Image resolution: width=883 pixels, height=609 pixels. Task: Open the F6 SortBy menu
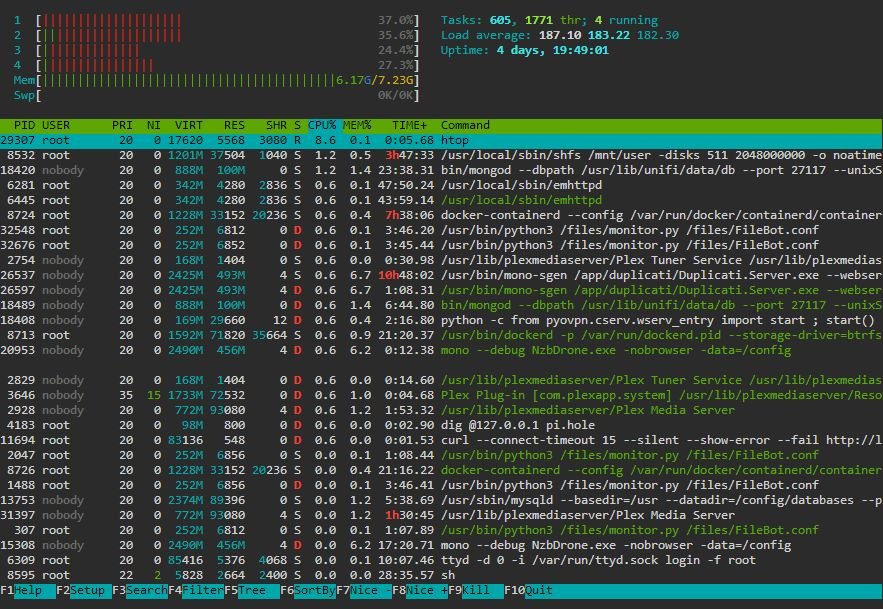(x=308, y=590)
